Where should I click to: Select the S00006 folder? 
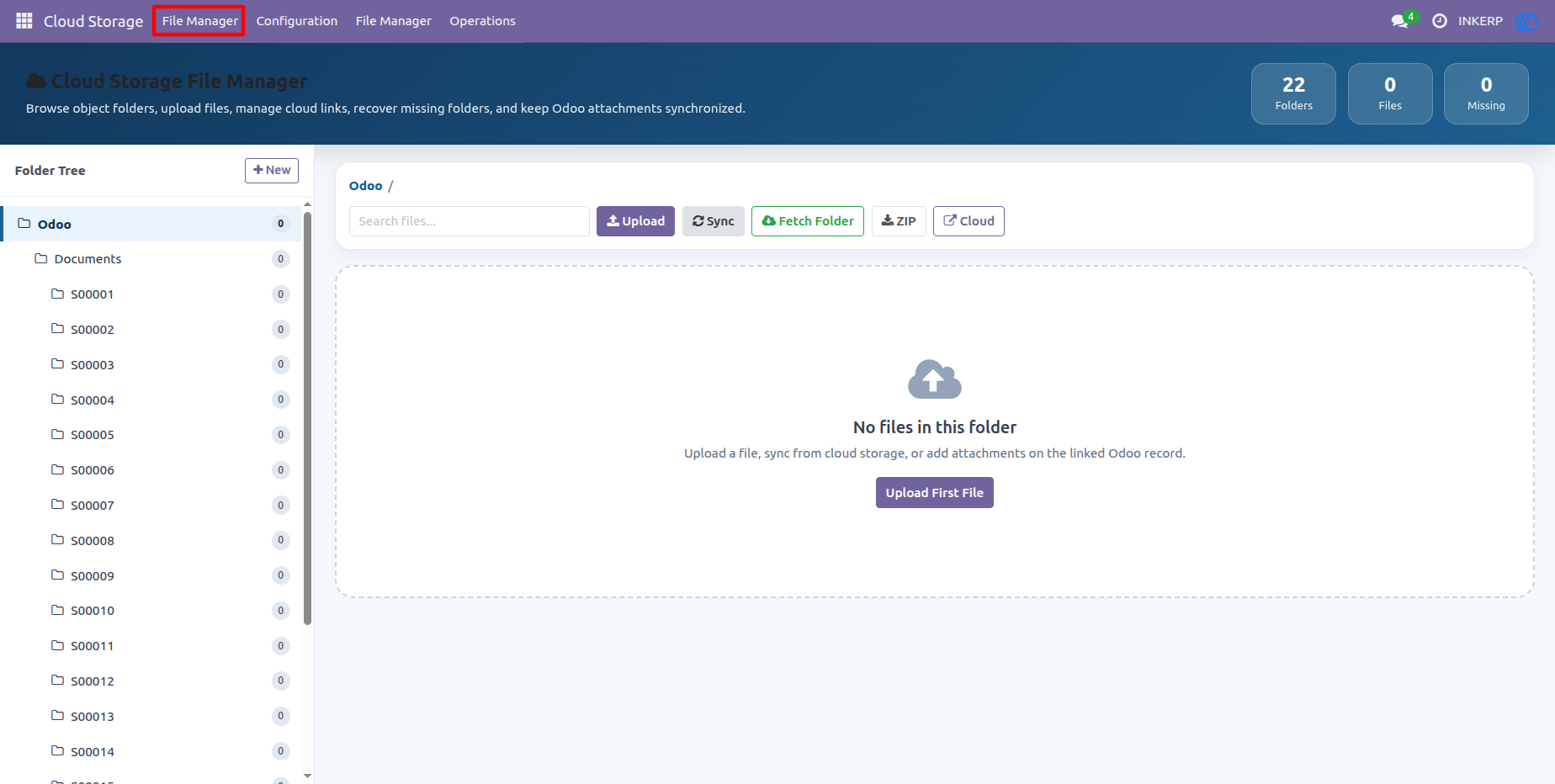click(151, 469)
